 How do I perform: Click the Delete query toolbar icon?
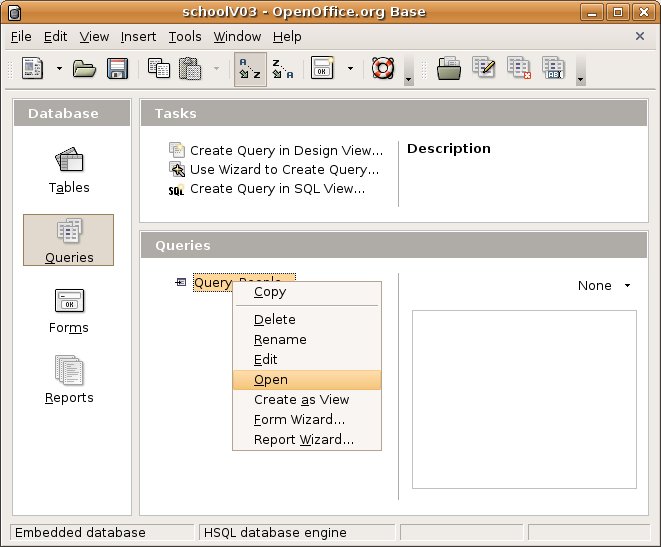coord(519,68)
